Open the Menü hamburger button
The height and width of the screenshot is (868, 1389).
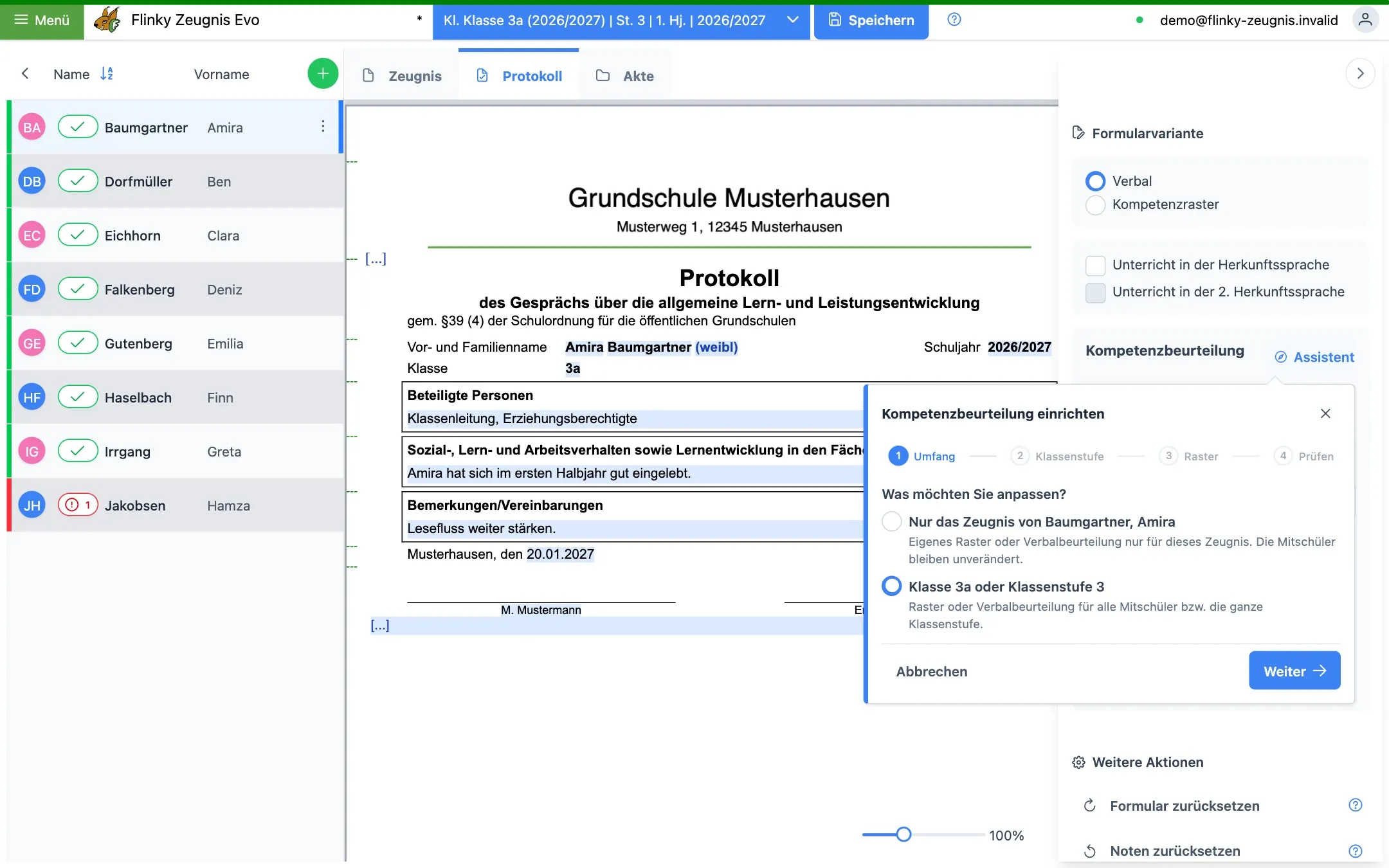pyautogui.click(x=42, y=20)
